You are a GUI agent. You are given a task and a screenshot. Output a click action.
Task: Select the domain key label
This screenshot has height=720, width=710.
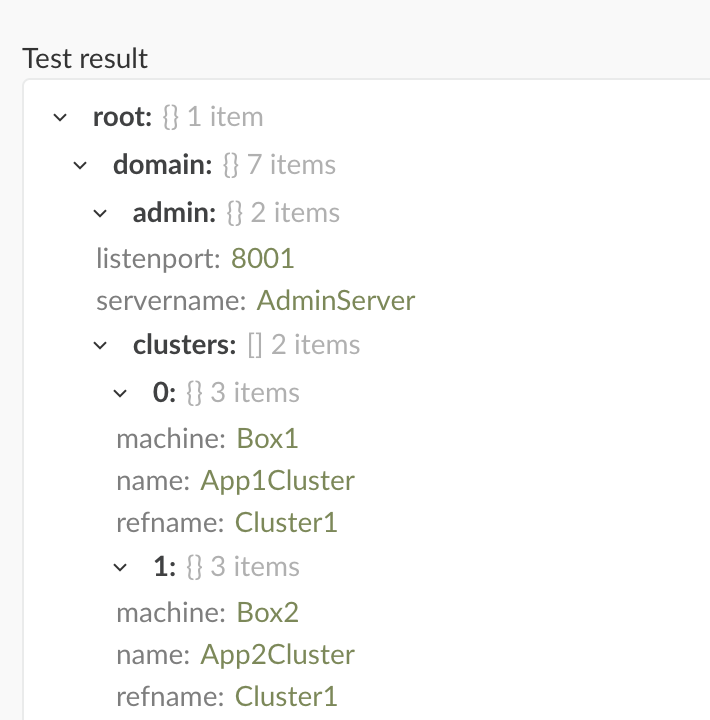(163, 164)
